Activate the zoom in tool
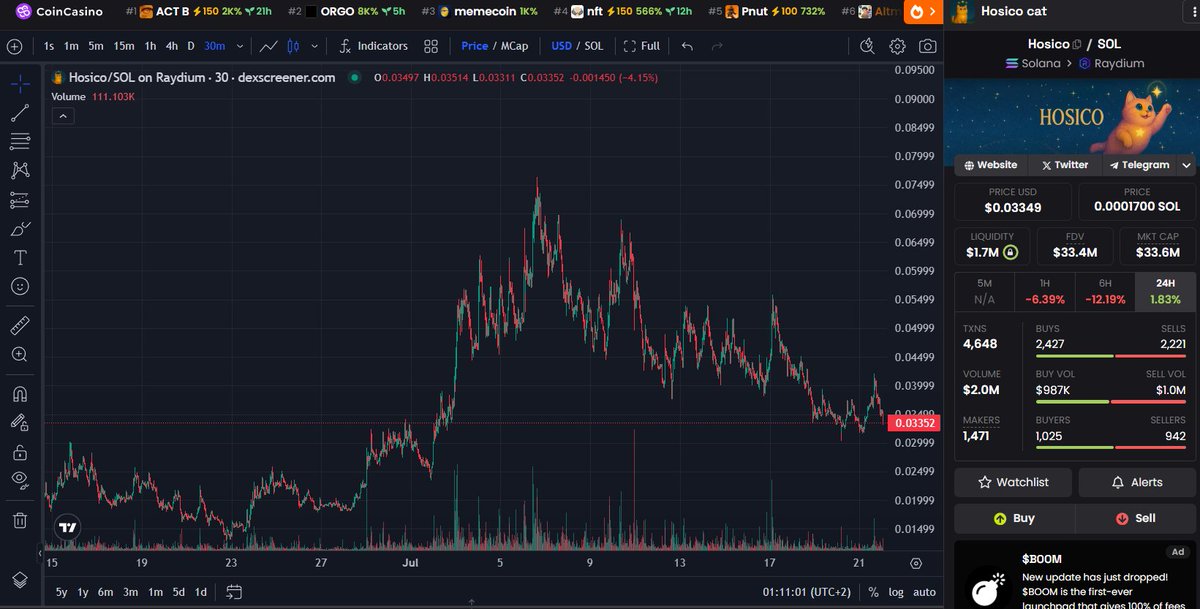The image size is (1200, 609). pyautogui.click(x=19, y=354)
